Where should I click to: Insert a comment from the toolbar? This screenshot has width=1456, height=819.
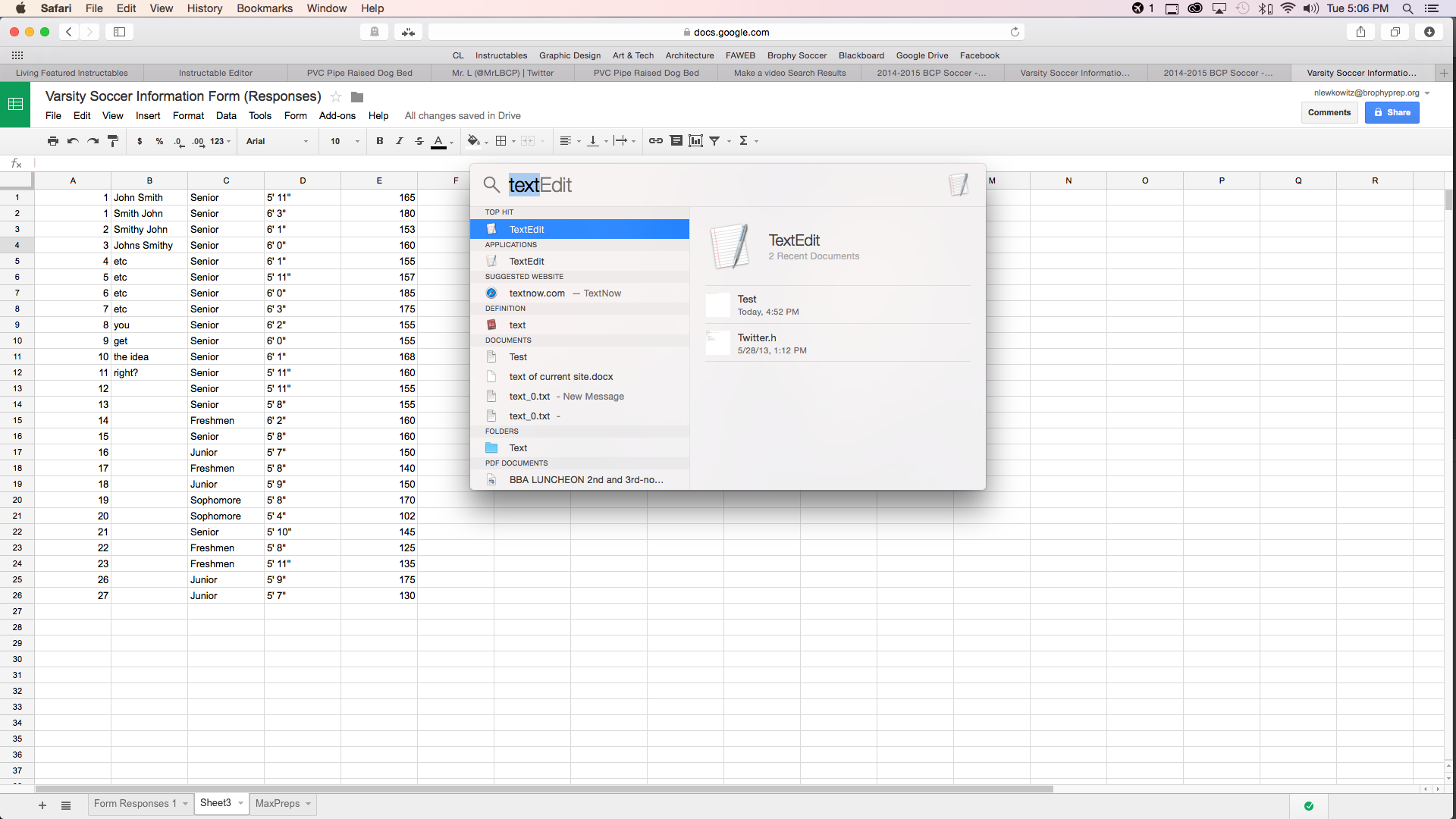[x=676, y=141]
